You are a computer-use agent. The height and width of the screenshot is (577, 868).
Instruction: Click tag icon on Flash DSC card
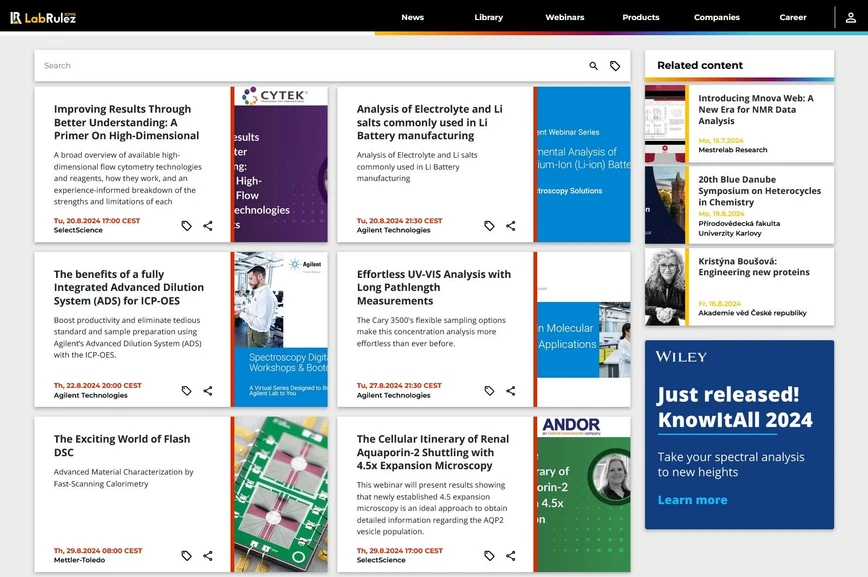pos(187,555)
